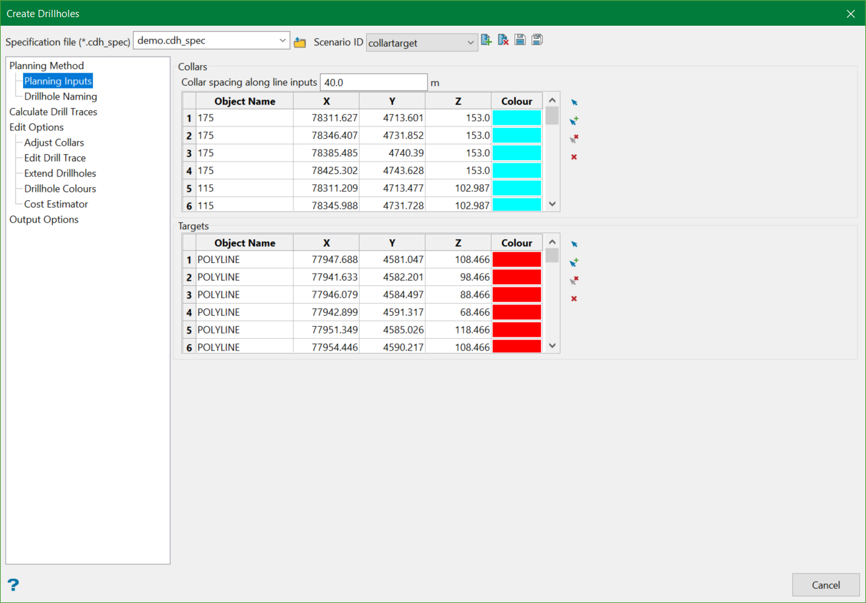Click the delete scenario icon
This screenshot has height=603, width=866.
pyautogui.click(x=503, y=41)
